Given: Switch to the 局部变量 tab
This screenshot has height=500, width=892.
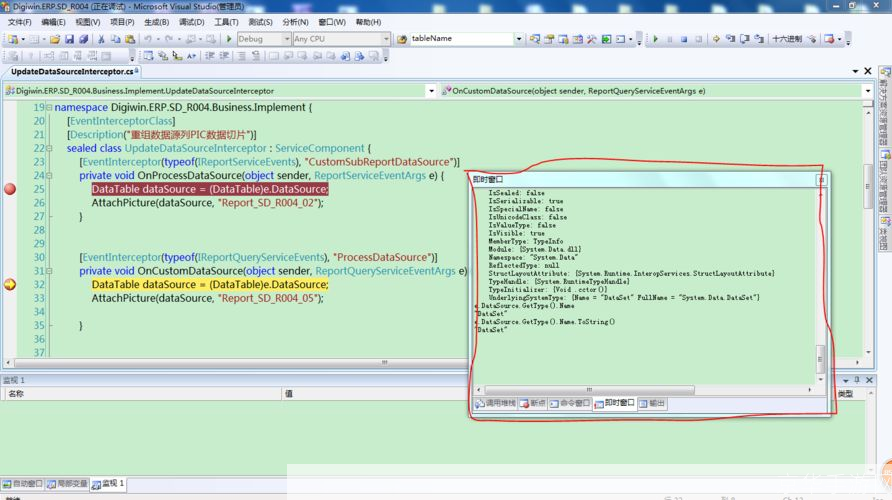Looking at the screenshot, I should coord(67,484).
